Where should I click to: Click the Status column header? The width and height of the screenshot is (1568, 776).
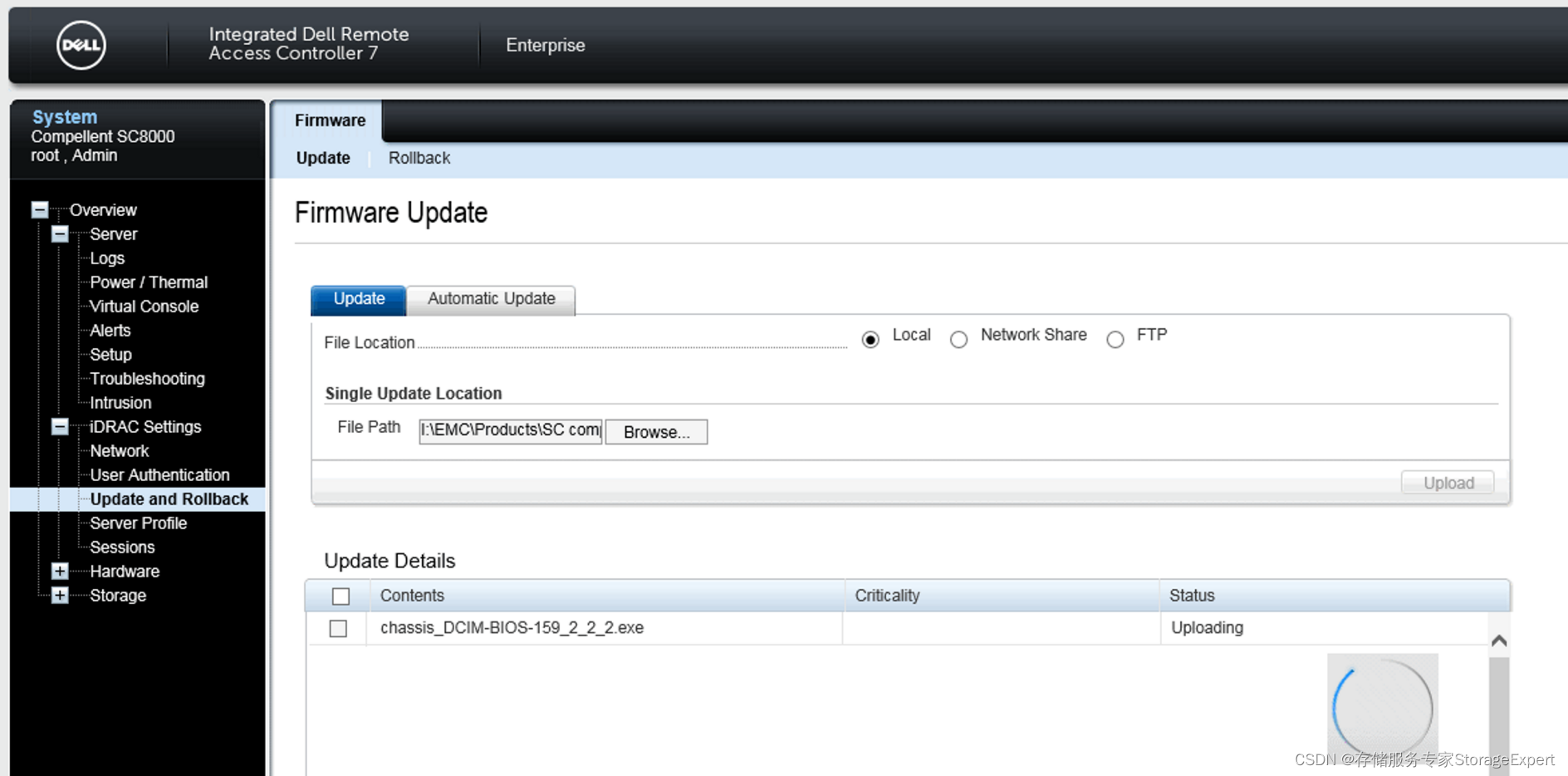pyautogui.click(x=1192, y=596)
